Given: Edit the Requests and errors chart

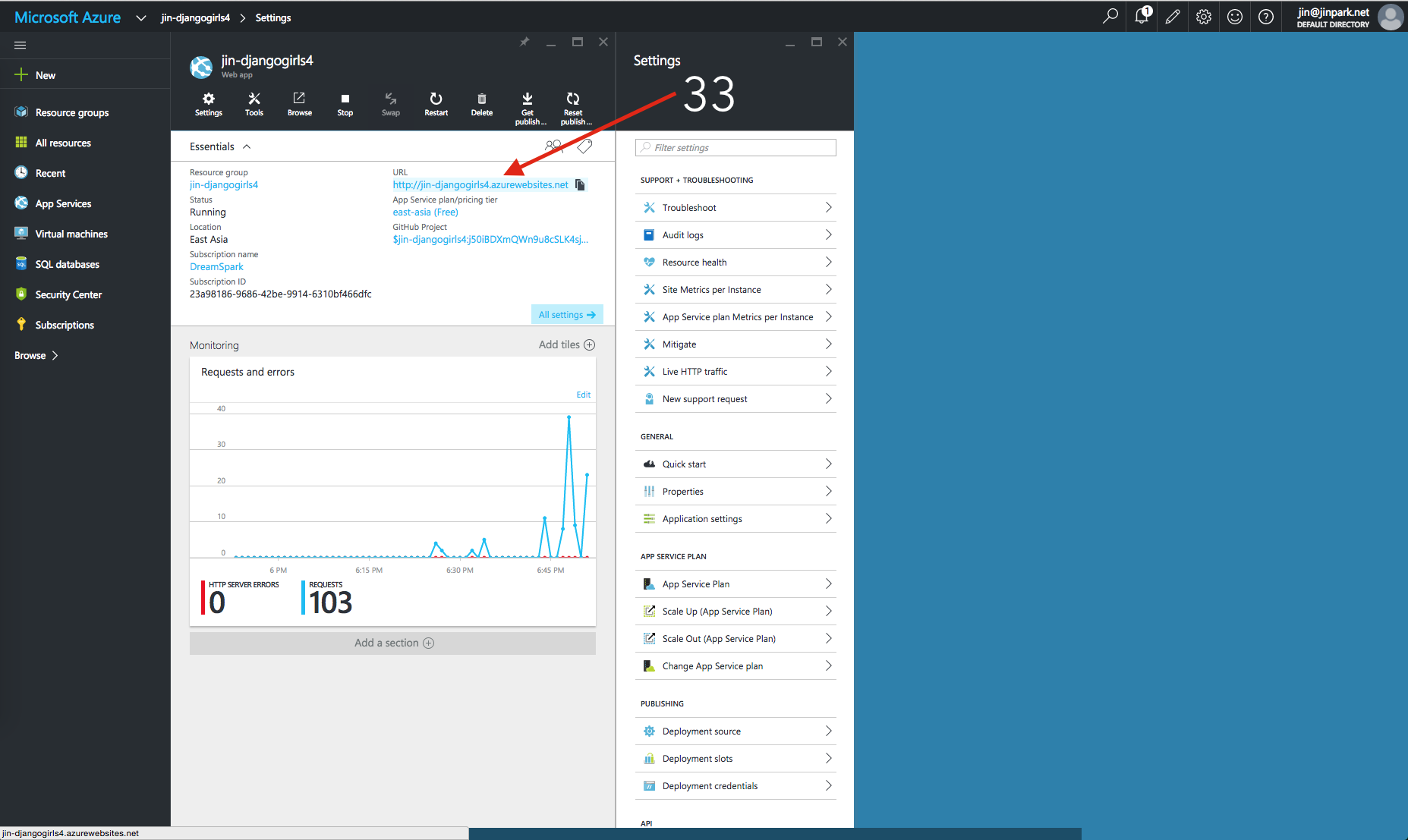Looking at the screenshot, I should click(583, 395).
